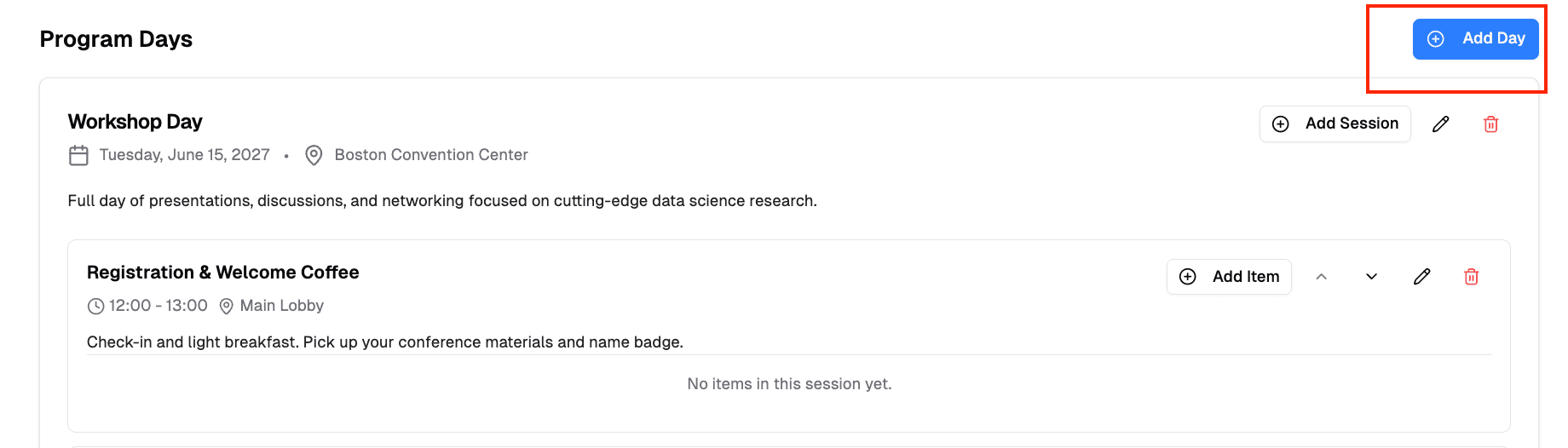Click Add Session for Workshop Day

point(1335,123)
